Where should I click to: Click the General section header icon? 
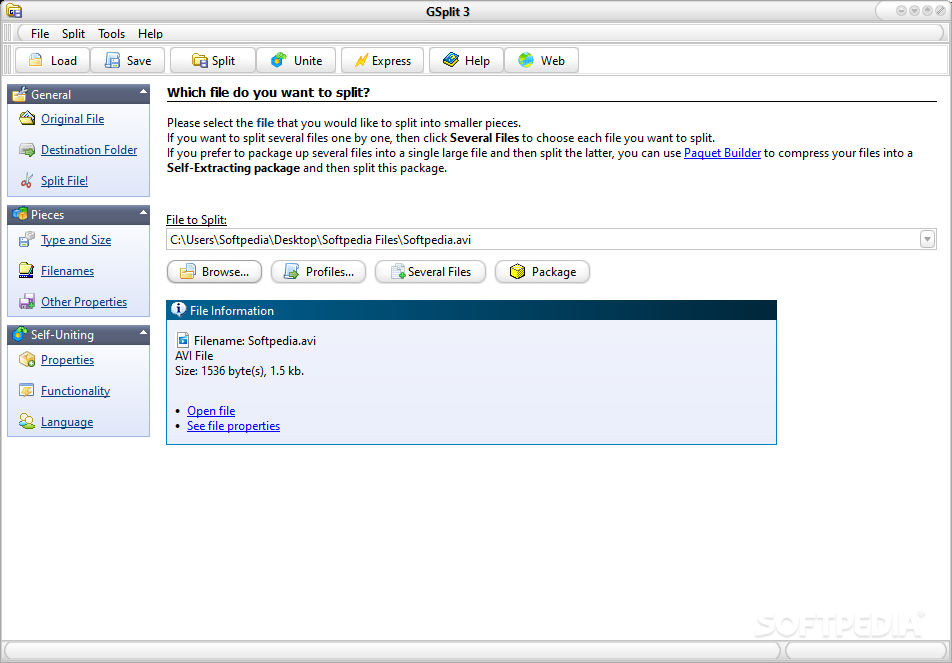pos(20,94)
